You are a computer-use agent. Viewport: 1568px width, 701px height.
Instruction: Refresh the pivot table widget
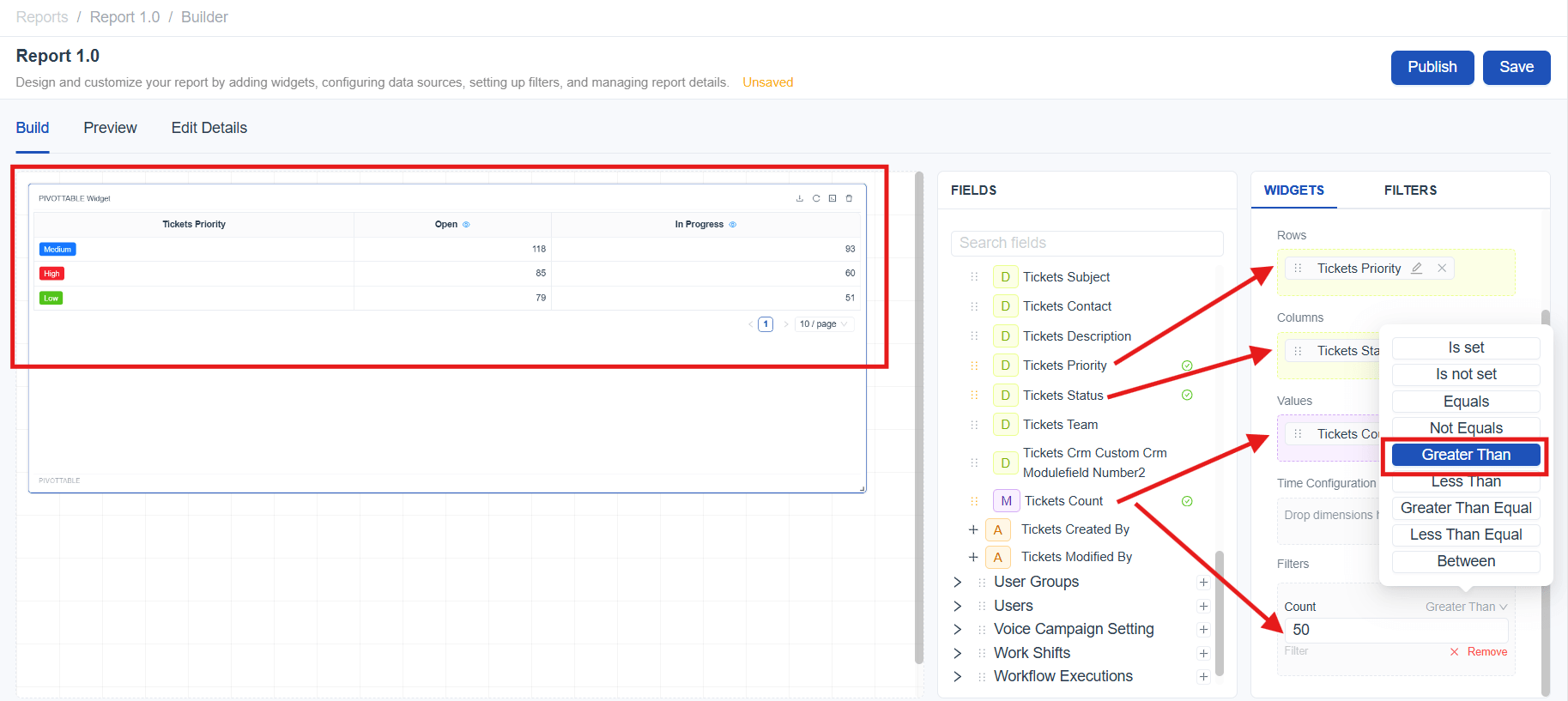[816, 198]
